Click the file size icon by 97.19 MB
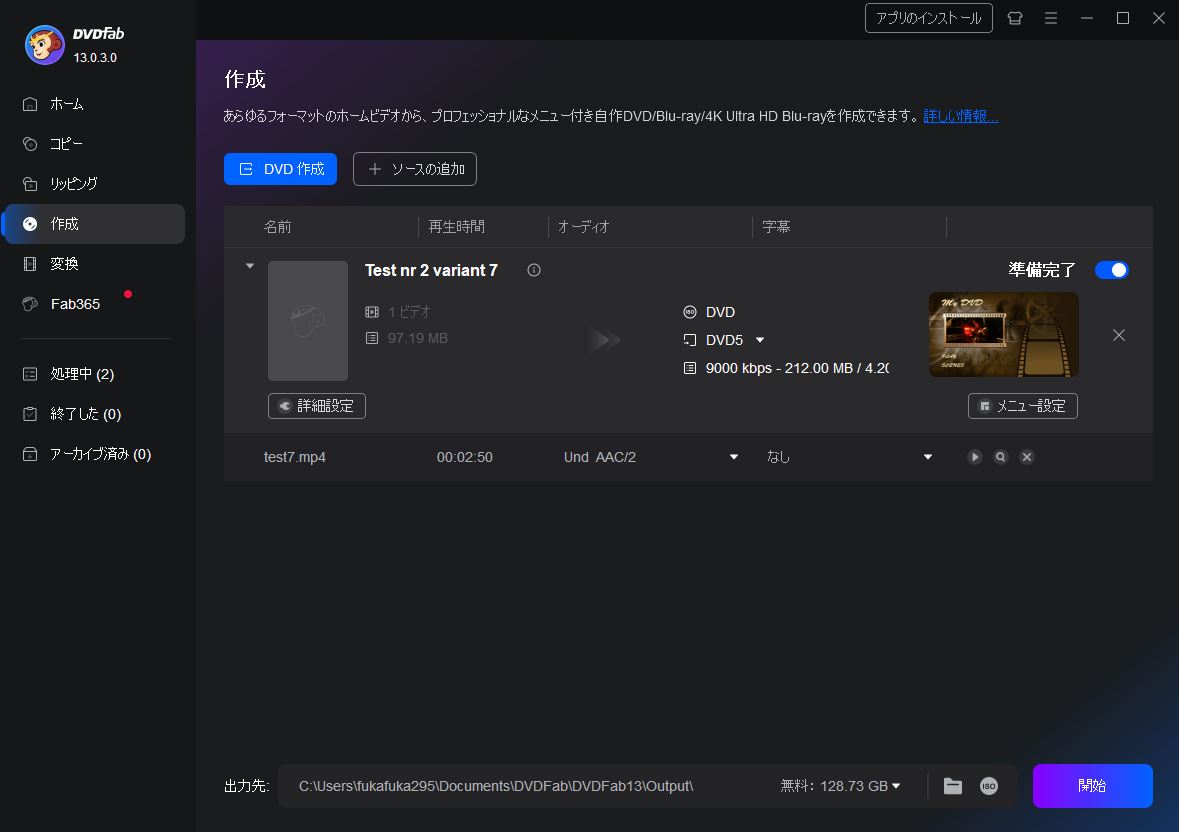The image size is (1179, 832). [372, 338]
